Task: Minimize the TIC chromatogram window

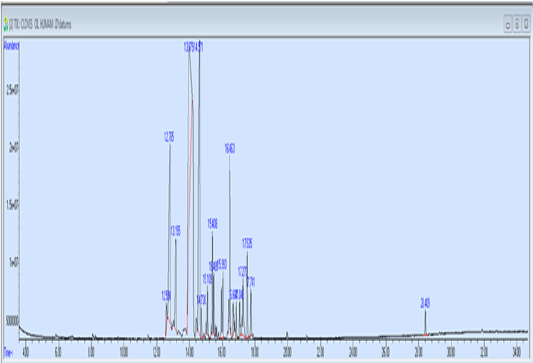Action: point(508,25)
